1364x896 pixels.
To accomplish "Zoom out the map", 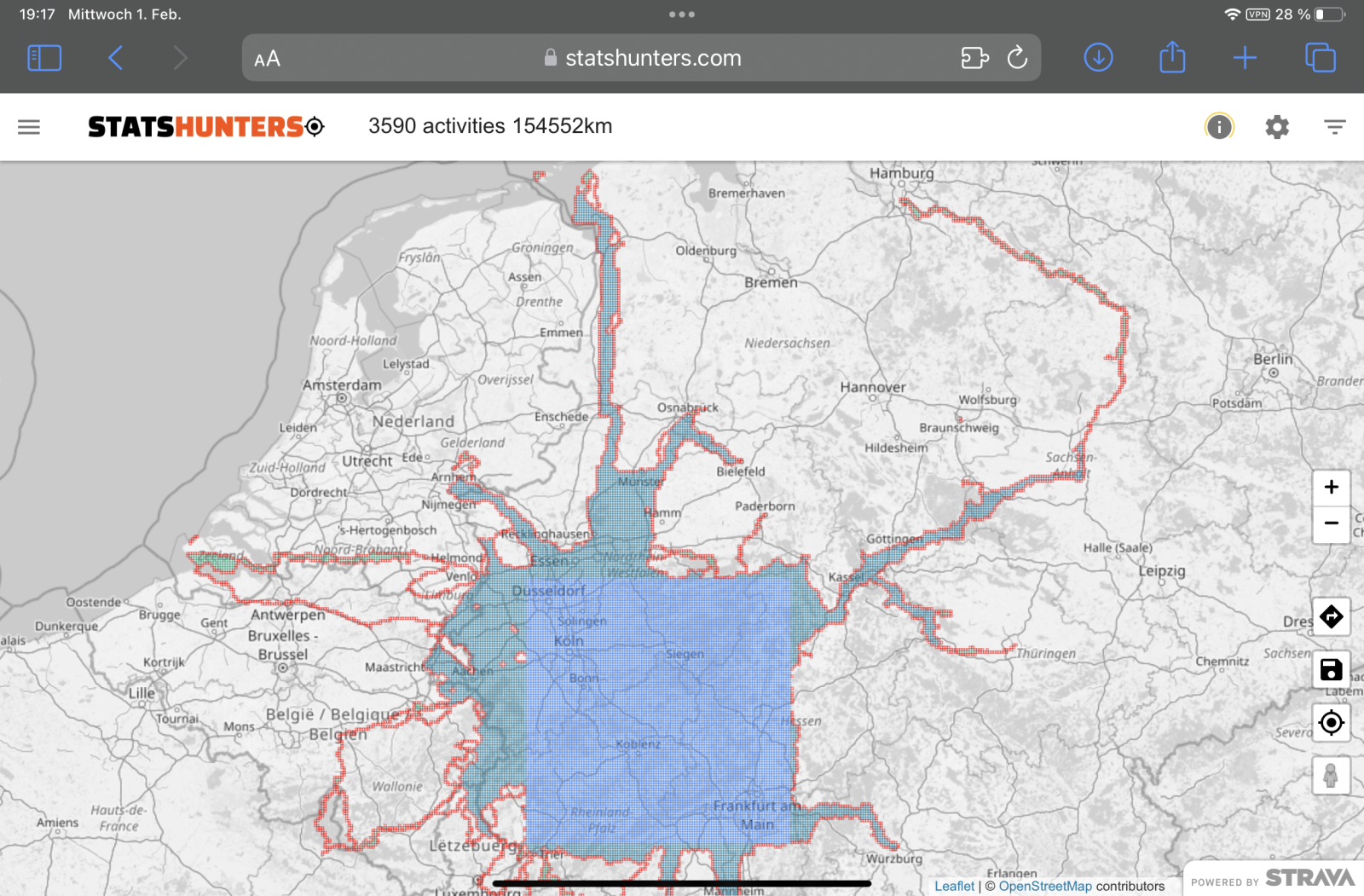I will click(1331, 523).
